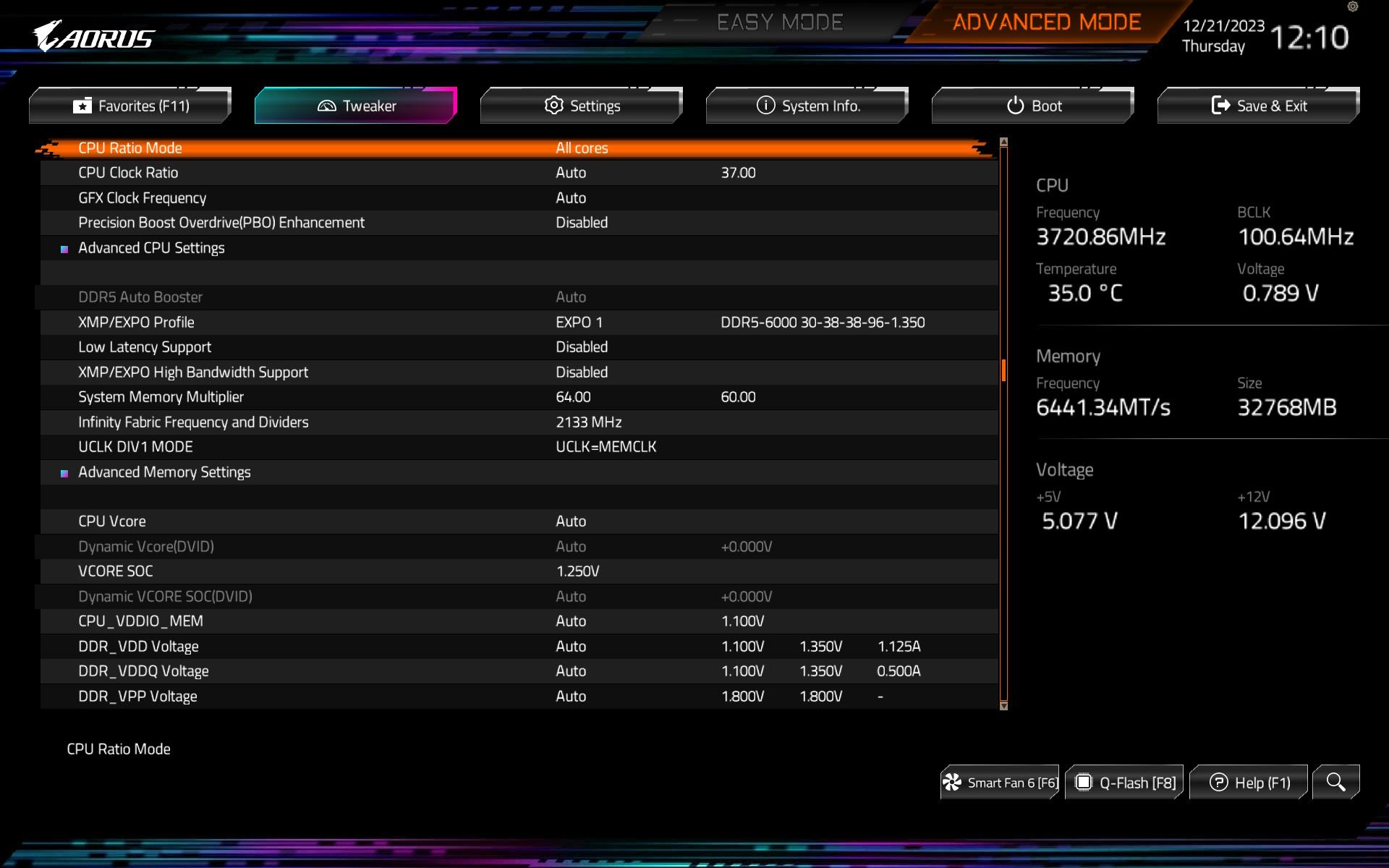Click scrollbar down arrow in settings list

(x=1003, y=706)
